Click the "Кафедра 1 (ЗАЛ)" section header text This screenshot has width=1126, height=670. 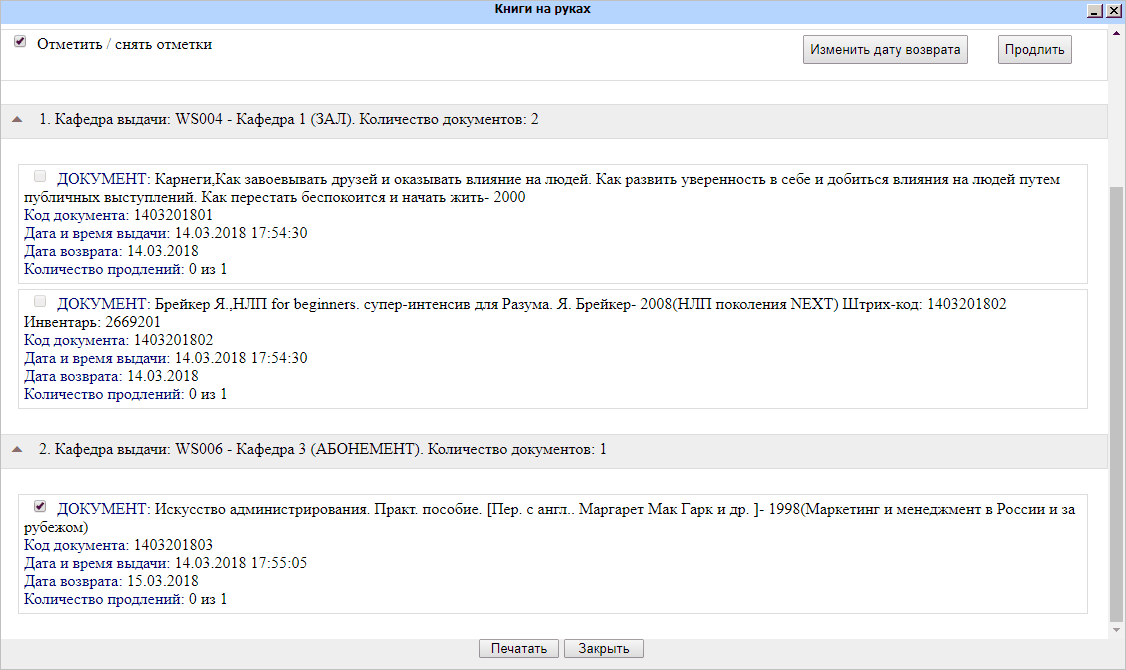click(289, 120)
